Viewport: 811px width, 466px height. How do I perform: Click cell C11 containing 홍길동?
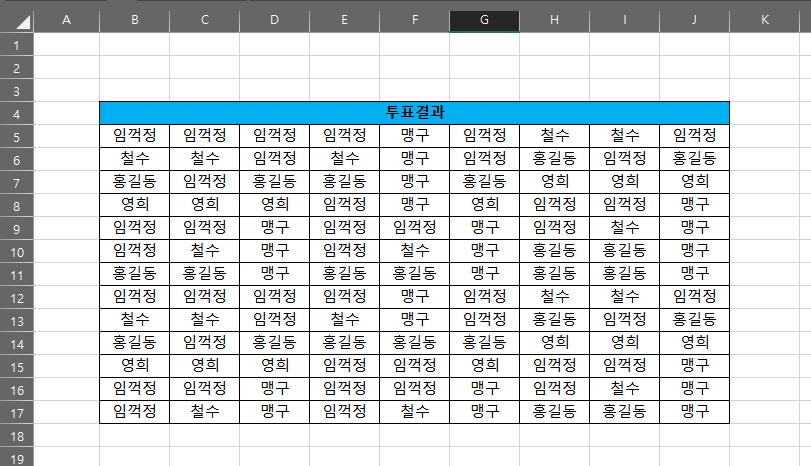click(204, 274)
